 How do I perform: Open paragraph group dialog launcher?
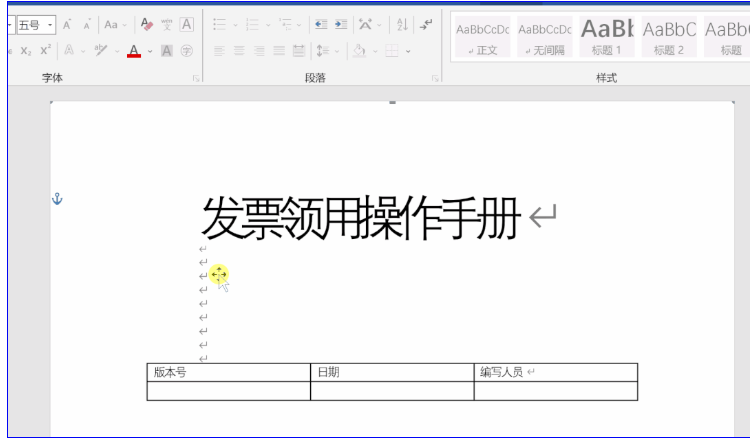435,78
